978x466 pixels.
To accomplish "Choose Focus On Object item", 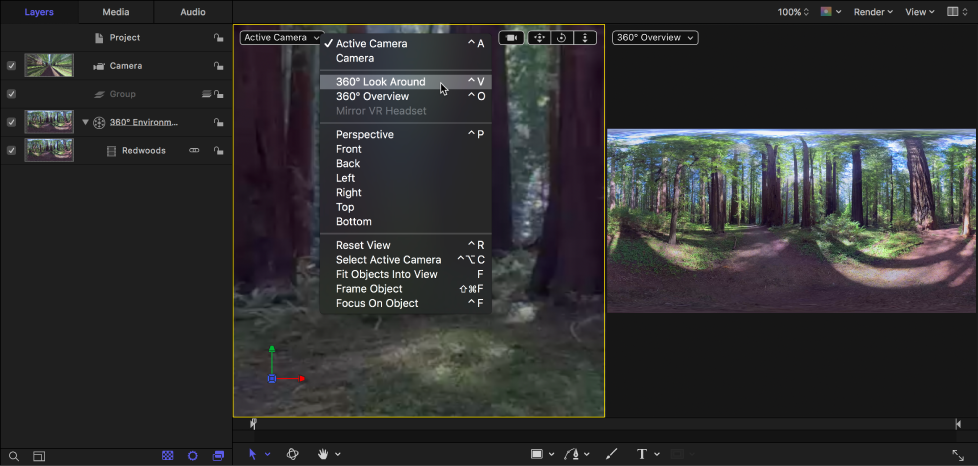I will 405,304.
